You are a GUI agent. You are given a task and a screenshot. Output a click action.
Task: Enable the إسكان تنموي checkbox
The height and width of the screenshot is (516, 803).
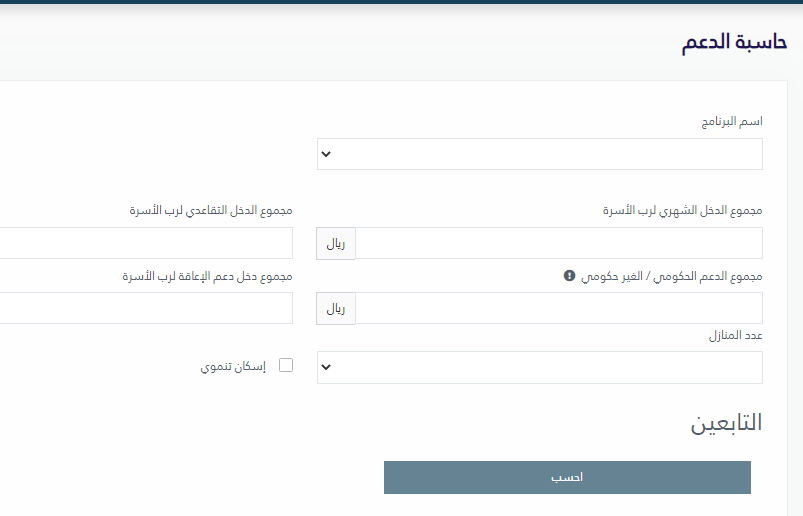[x=286, y=365]
